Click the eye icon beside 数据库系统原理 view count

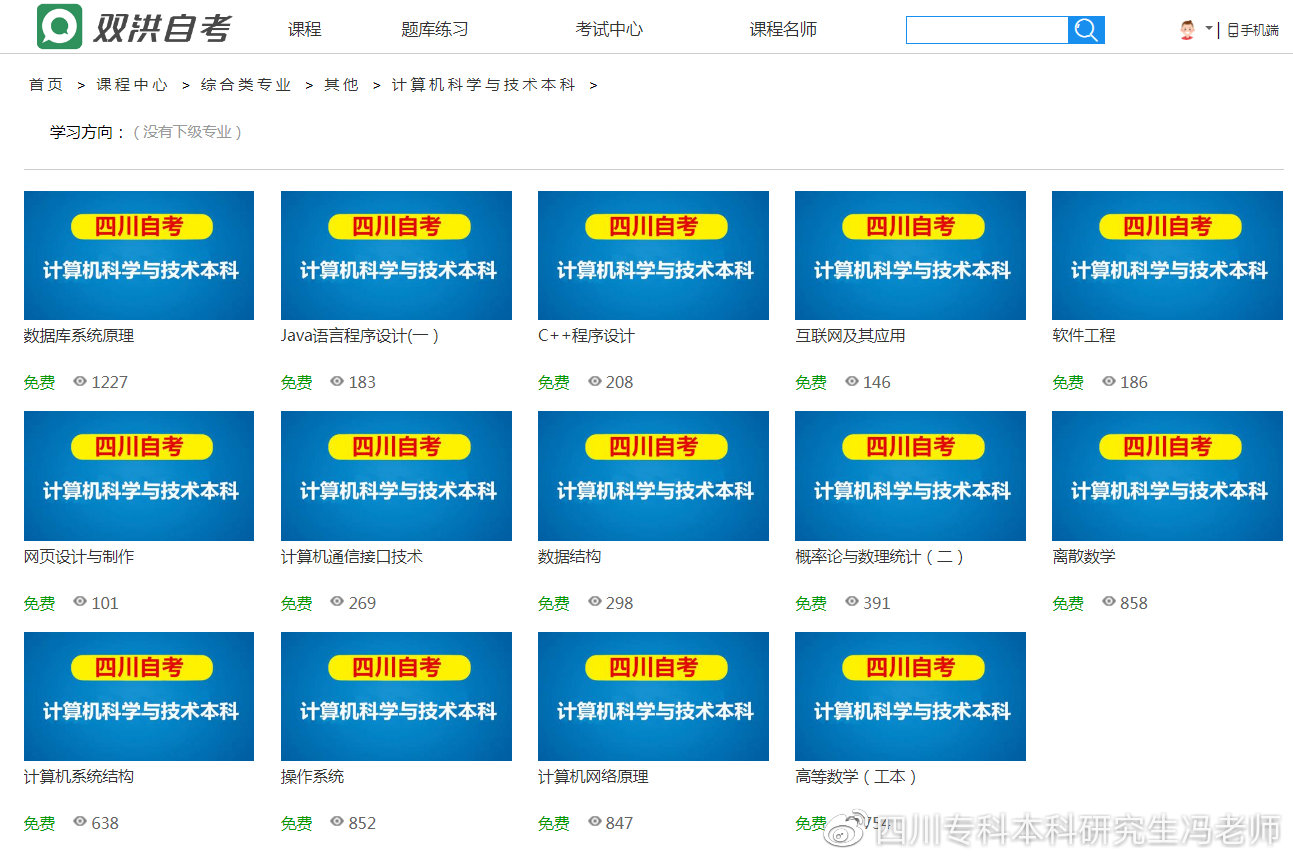click(x=81, y=382)
